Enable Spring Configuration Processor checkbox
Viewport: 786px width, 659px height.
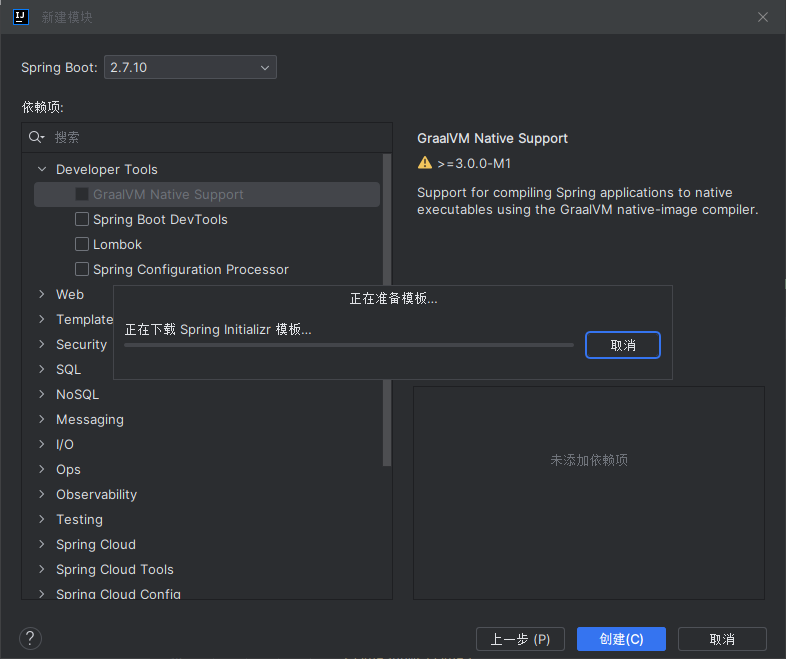tap(82, 269)
